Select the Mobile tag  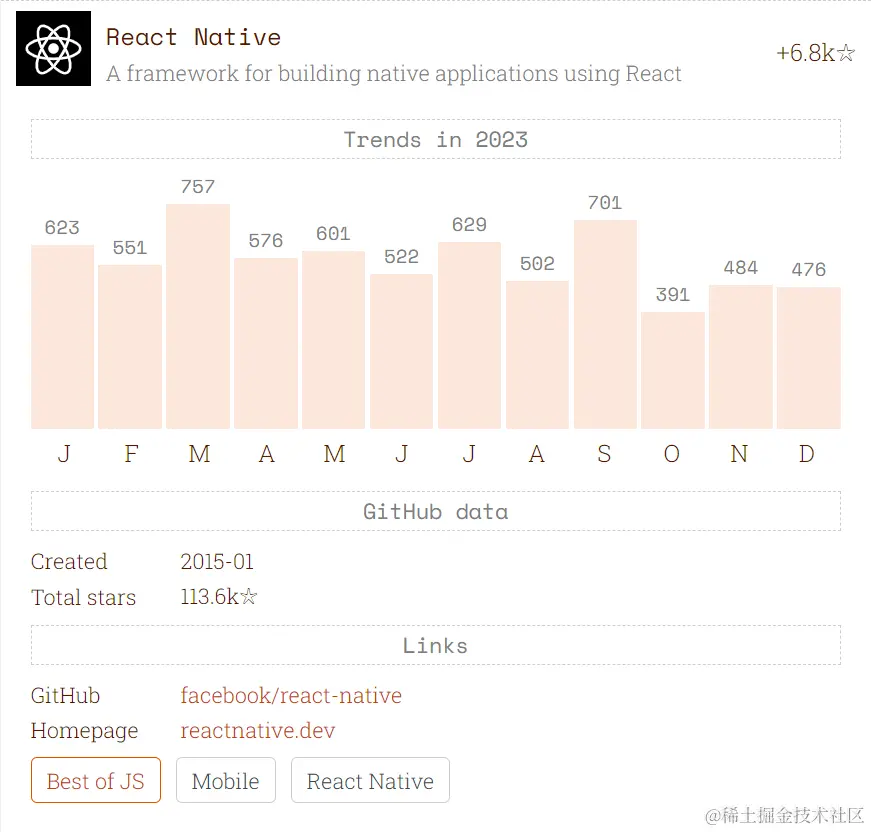point(226,780)
